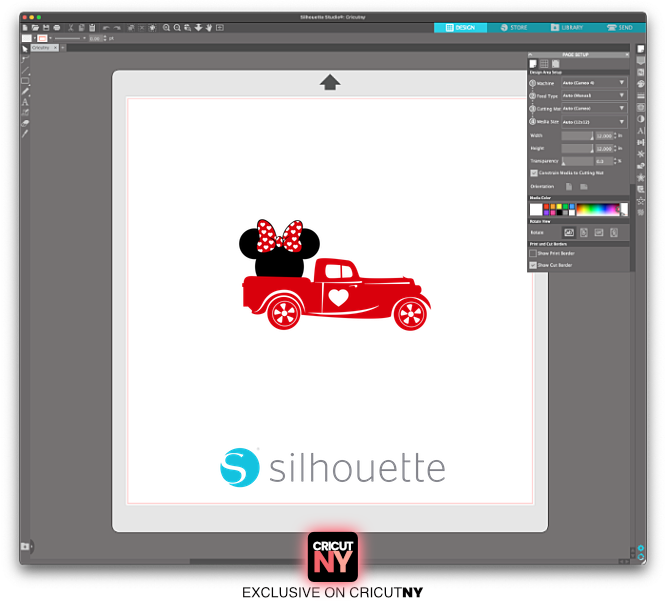This screenshot has height=604, width=665.
Task: Open a file using the folder icon
Action: click(x=35, y=28)
